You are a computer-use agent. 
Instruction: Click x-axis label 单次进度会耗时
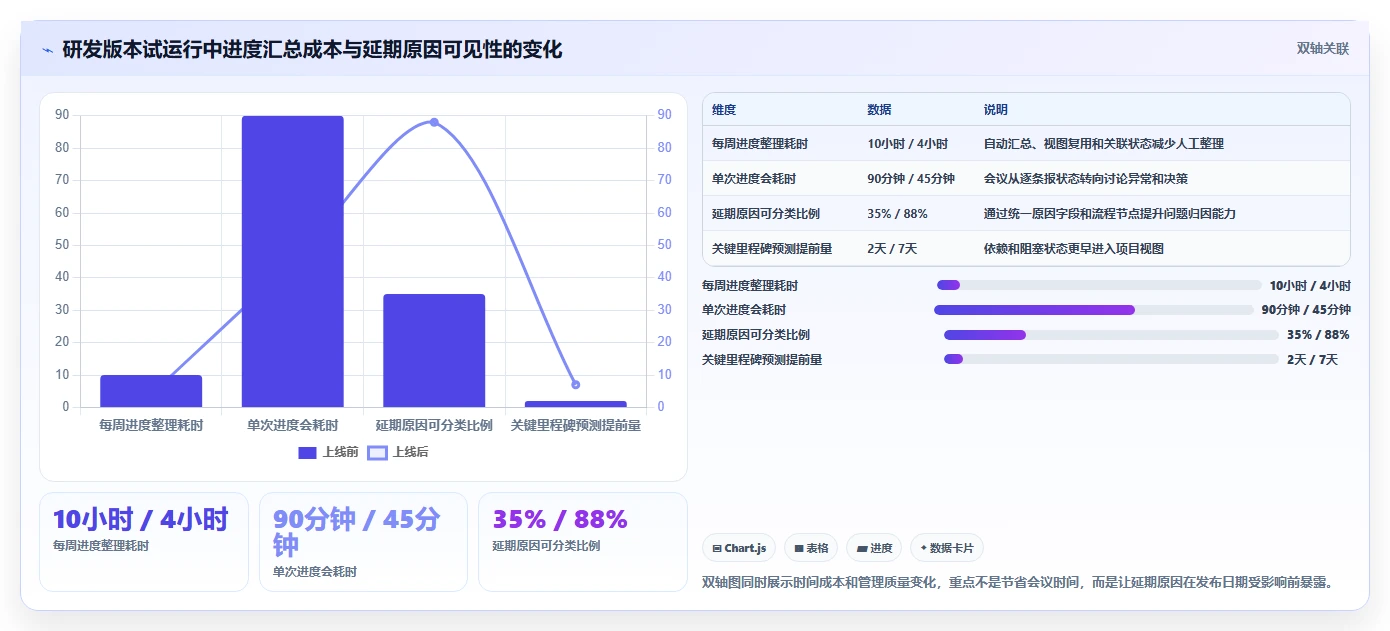[x=293, y=426]
